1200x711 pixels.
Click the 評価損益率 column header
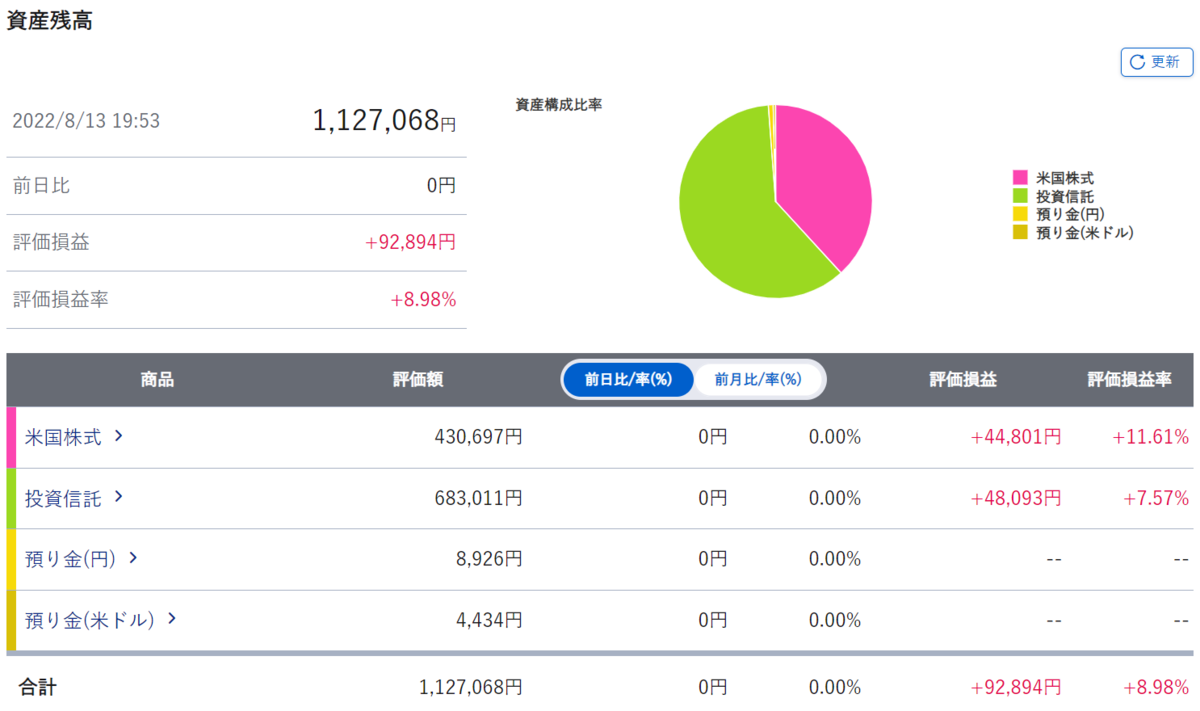click(x=1130, y=380)
